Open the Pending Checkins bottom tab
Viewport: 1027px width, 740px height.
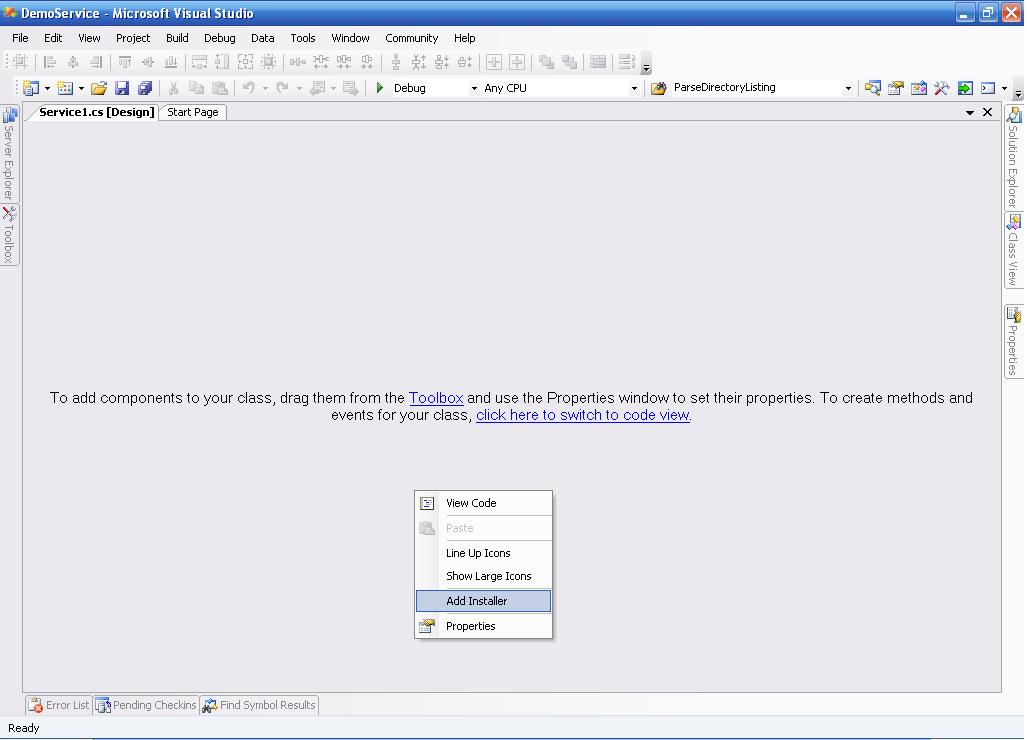tap(146, 705)
